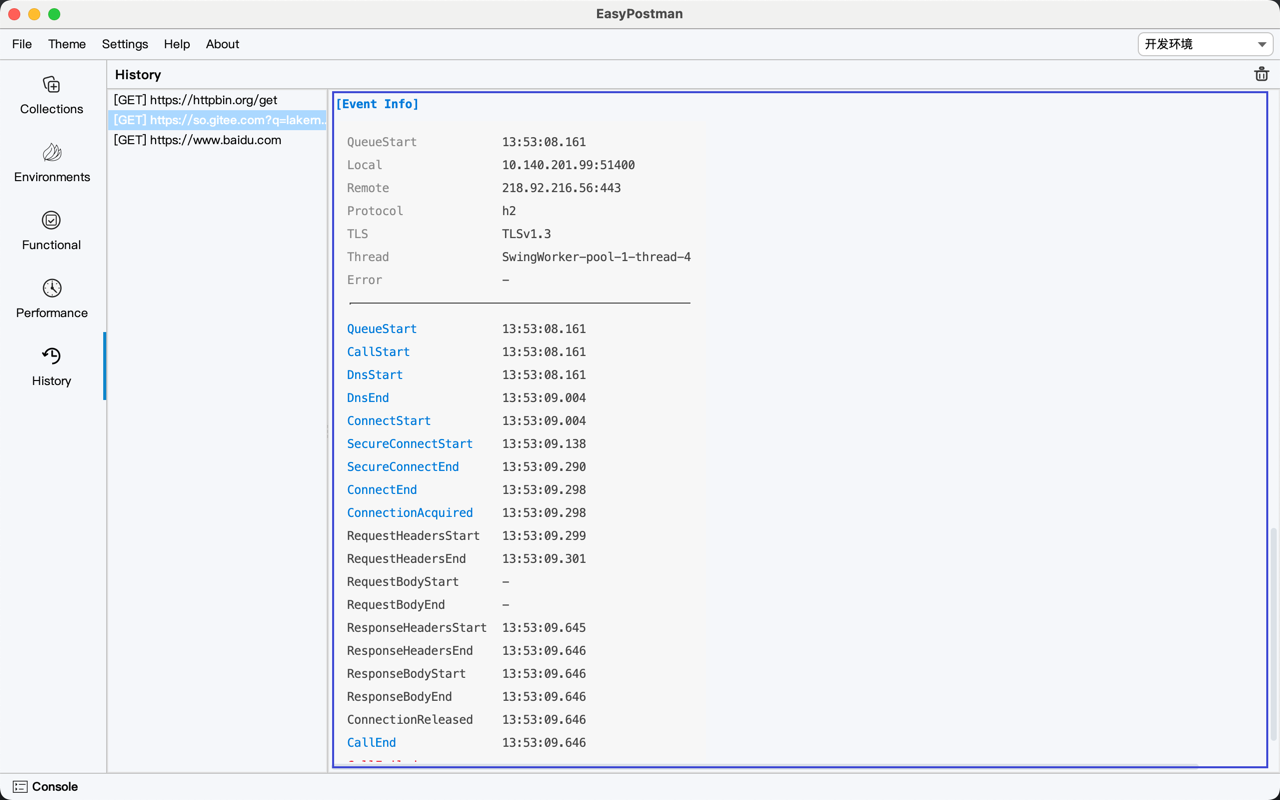Open the Collections sidebar panel
Viewport: 1280px width, 800px height.
[52, 95]
